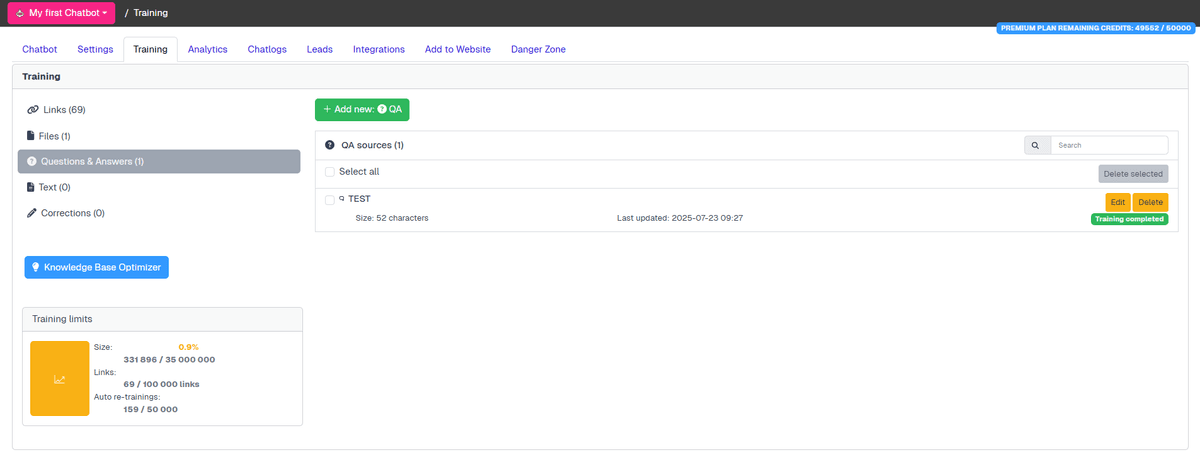The image size is (1200, 466).
Task: Select Questions & Answers in sidebar
Action: (x=159, y=162)
